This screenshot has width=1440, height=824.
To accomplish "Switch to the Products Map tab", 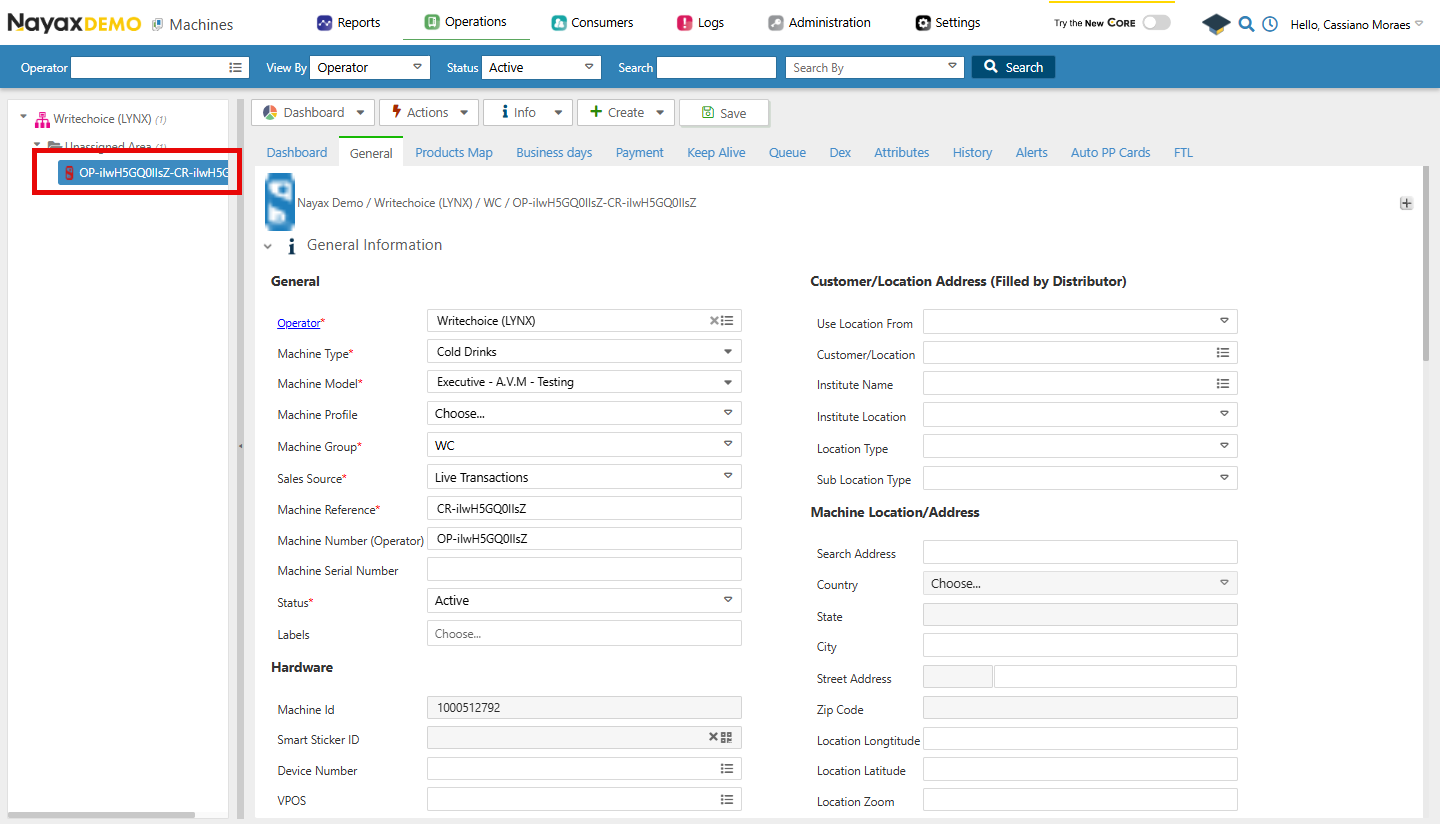I will [x=454, y=152].
